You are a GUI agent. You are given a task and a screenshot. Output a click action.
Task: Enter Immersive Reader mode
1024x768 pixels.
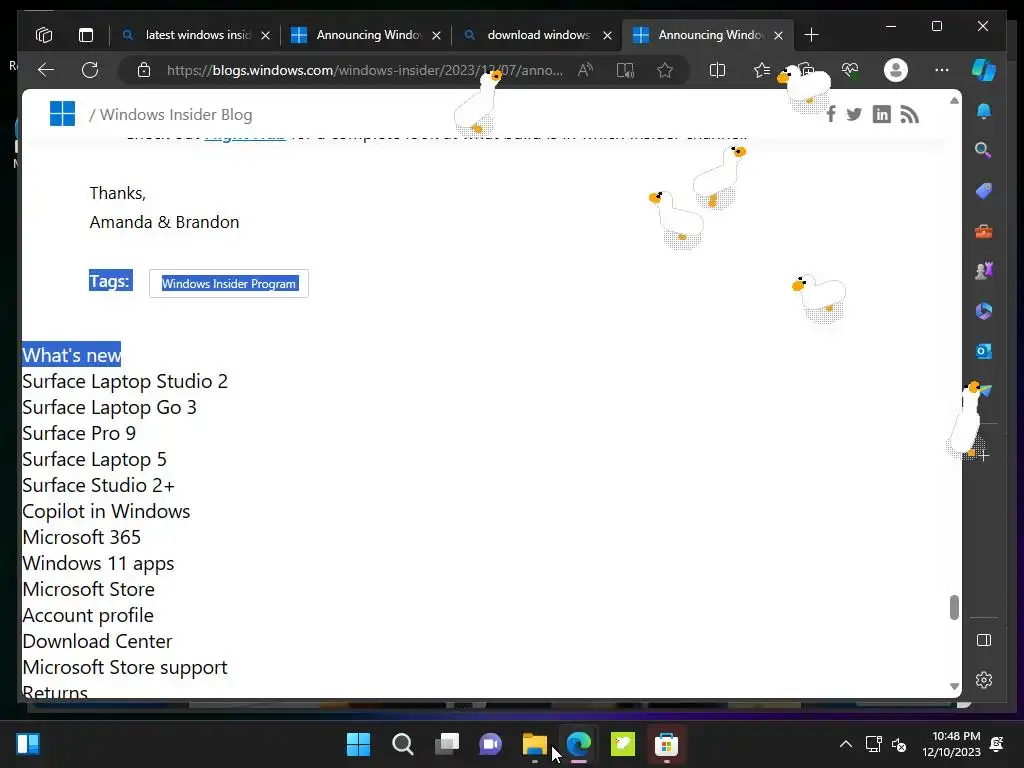point(625,70)
